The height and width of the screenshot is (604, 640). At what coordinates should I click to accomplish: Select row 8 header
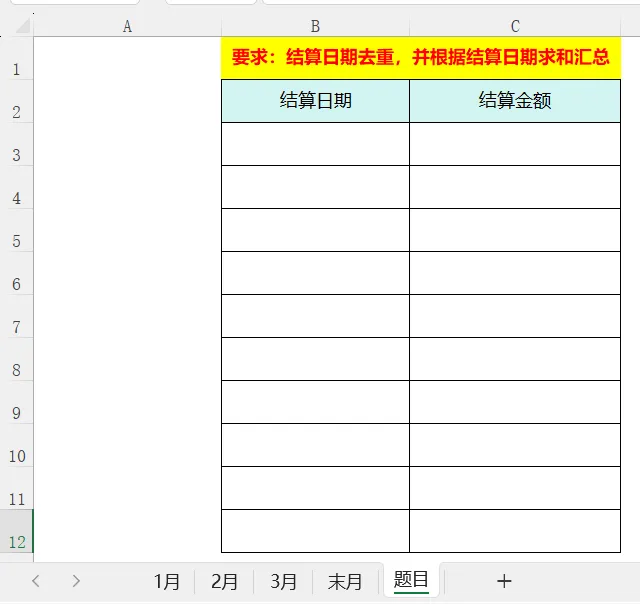16,359
